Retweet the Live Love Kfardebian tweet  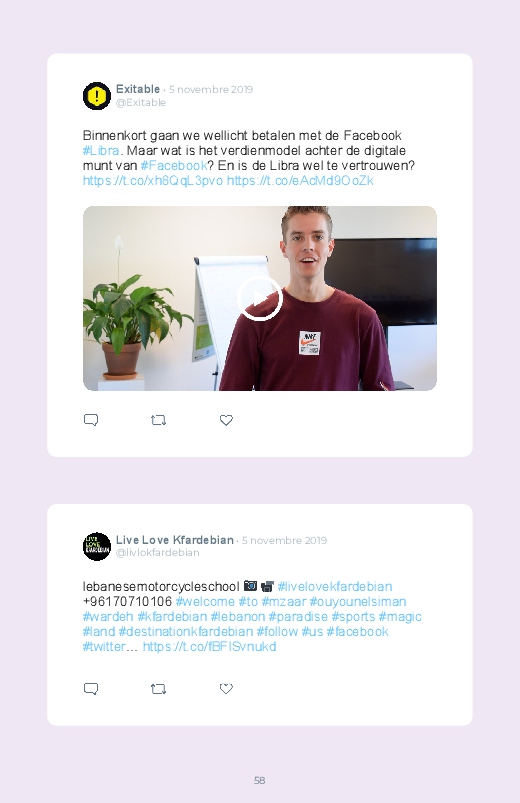point(158,689)
